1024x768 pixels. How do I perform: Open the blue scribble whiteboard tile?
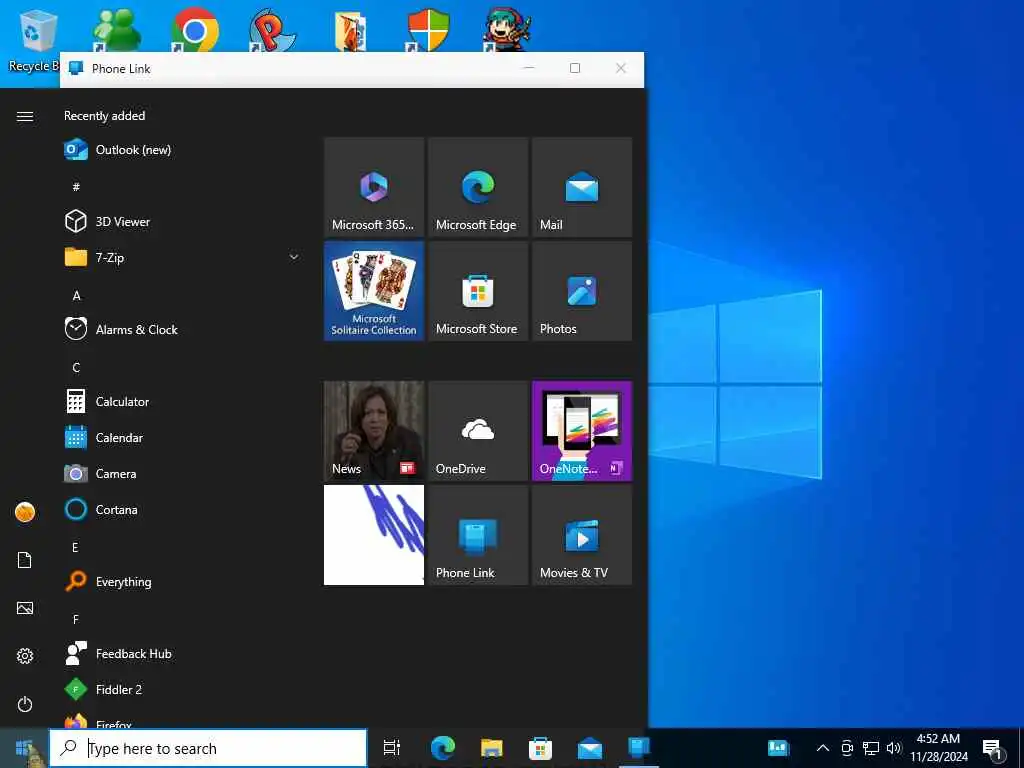(x=374, y=535)
